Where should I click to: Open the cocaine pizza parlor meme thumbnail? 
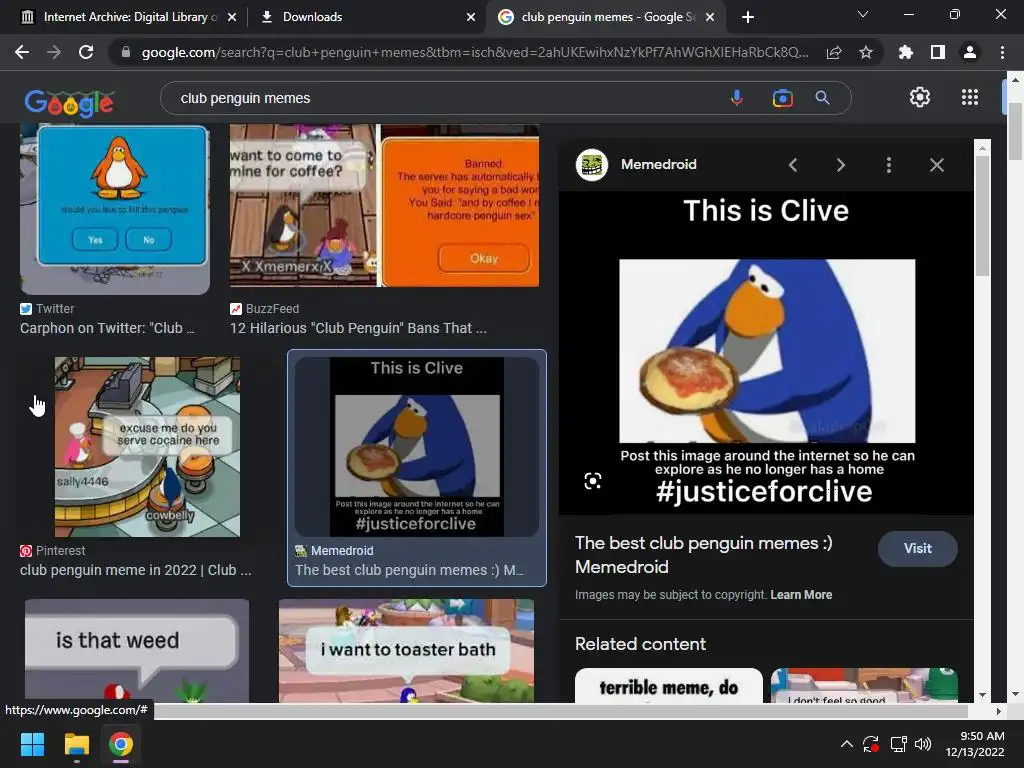coord(147,447)
